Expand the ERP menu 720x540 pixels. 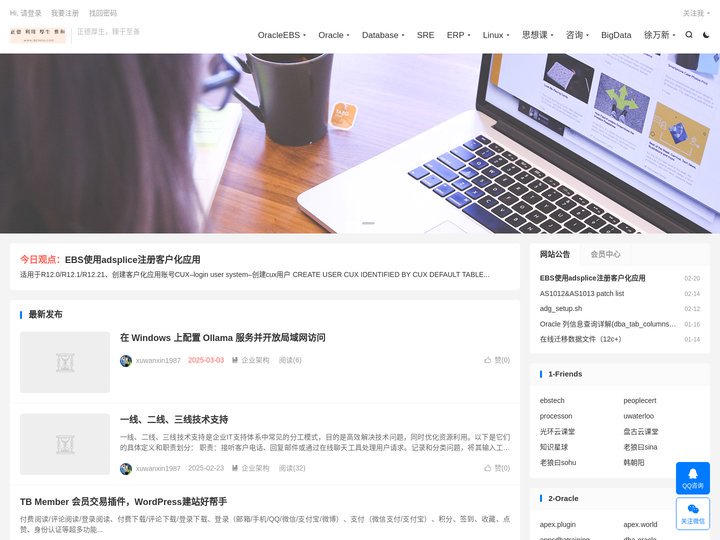click(458, 35)
